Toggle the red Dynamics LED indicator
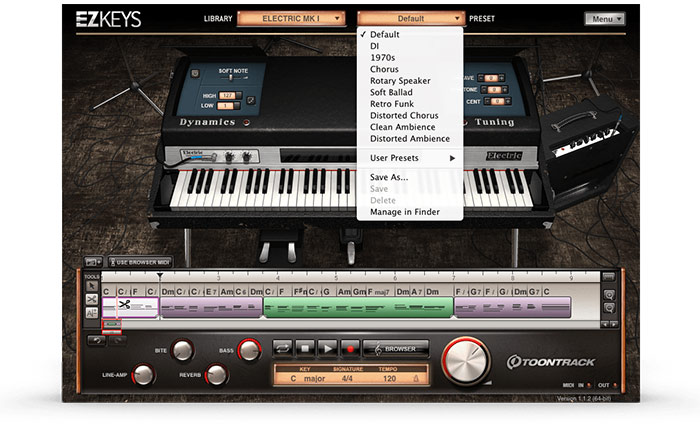 [246, 123]
